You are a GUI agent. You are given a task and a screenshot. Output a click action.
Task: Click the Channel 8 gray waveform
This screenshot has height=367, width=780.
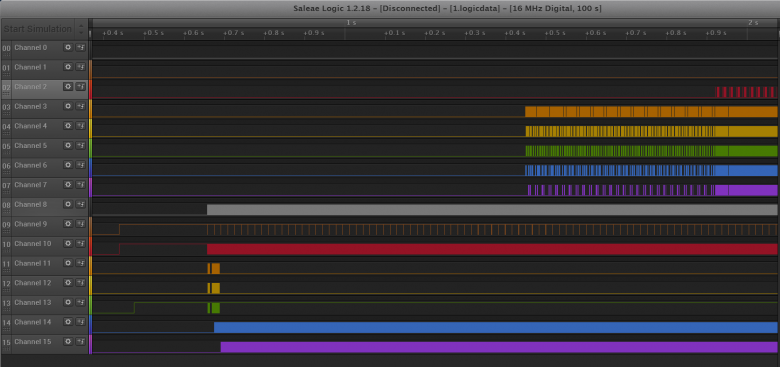point(492,210)
